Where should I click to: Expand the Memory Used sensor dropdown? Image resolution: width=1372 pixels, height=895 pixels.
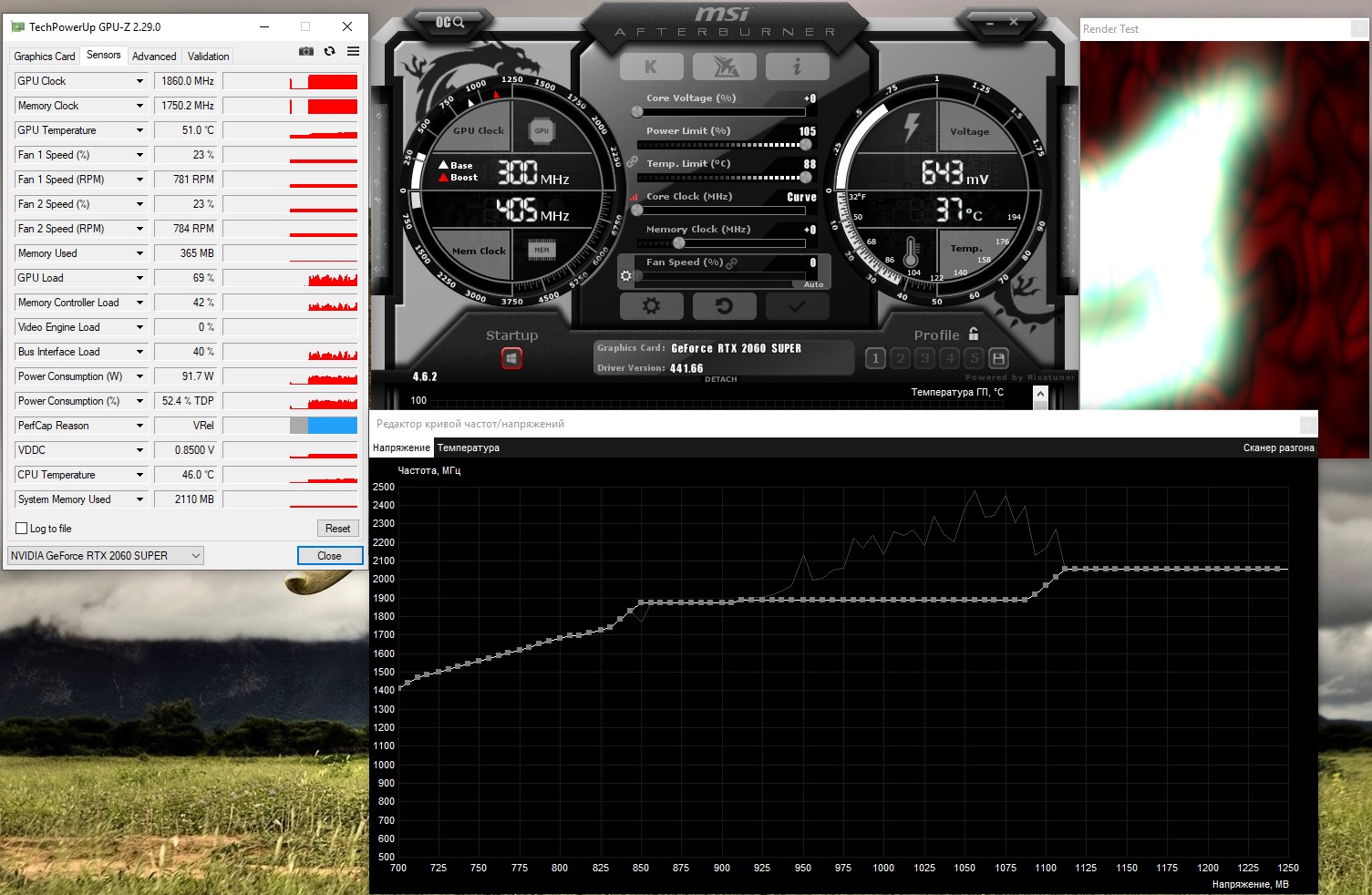click(x=139, y=253)
